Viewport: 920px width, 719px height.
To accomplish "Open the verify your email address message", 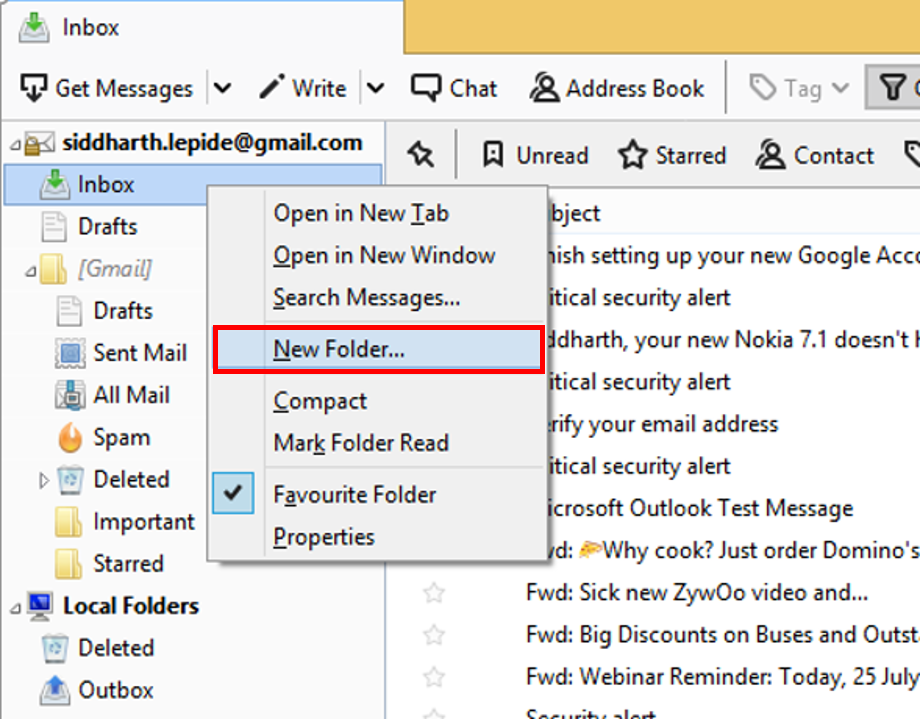I will point(664,424).
